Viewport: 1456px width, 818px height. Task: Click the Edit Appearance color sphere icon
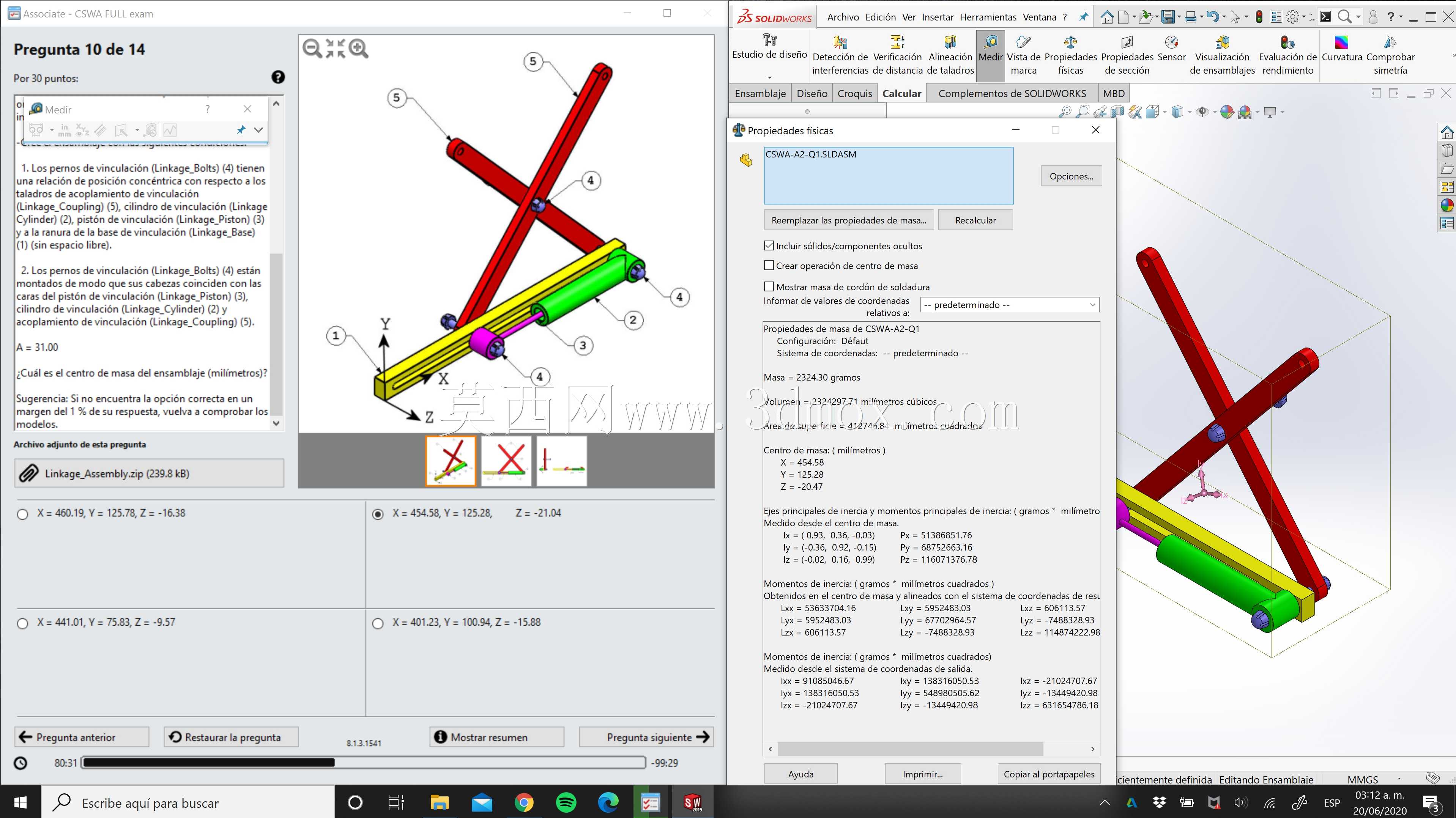[1226, 112]
